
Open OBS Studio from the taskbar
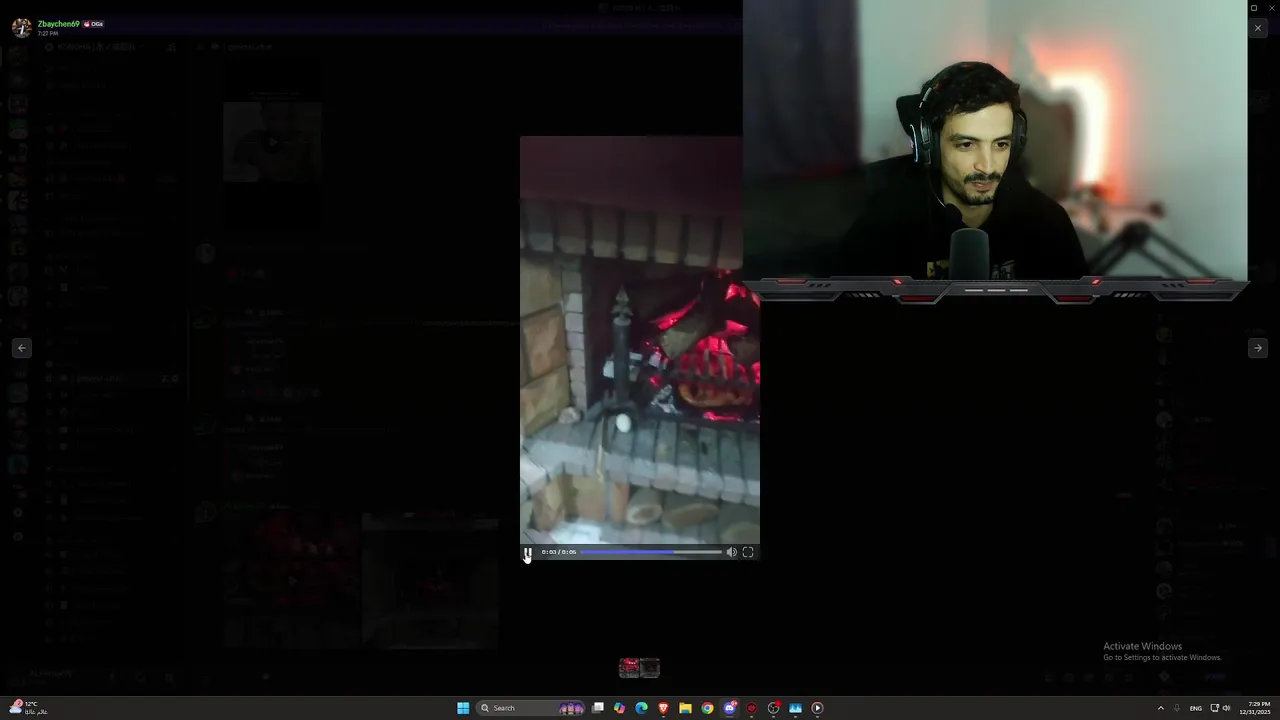pos(774,708)
